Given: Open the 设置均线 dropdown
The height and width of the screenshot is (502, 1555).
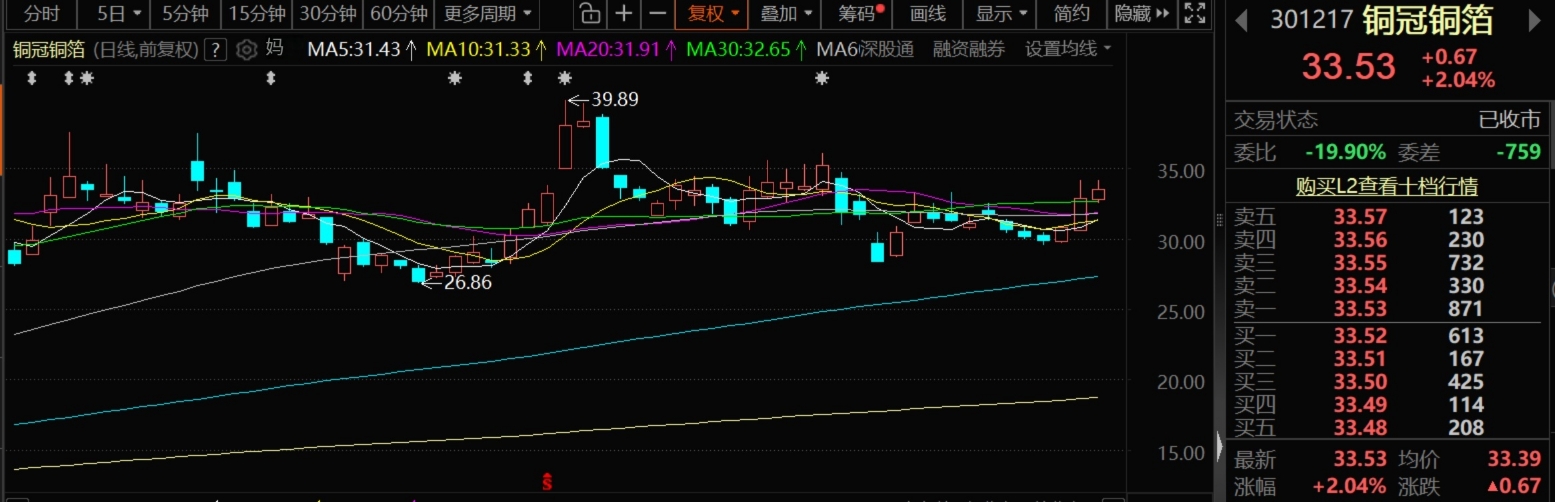Looking at the screenshot, I should [1068, 49].
